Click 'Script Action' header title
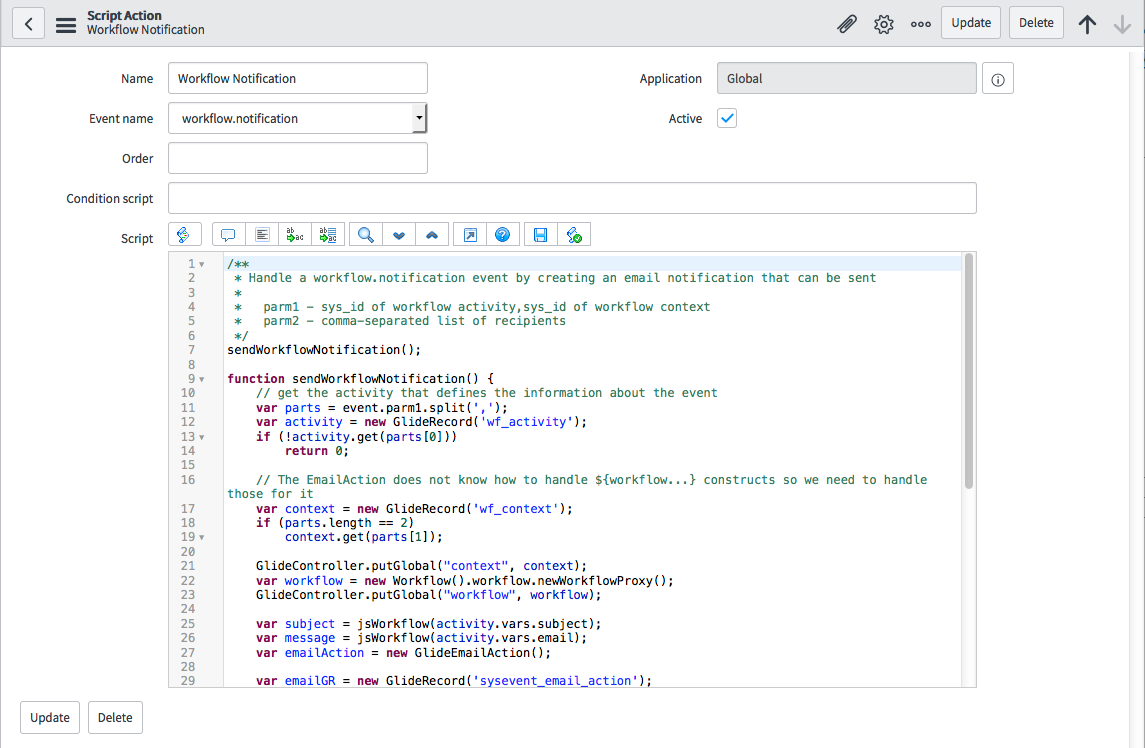Image resolution: width=1145 pixels, height=748 pixels. (124, 15)
